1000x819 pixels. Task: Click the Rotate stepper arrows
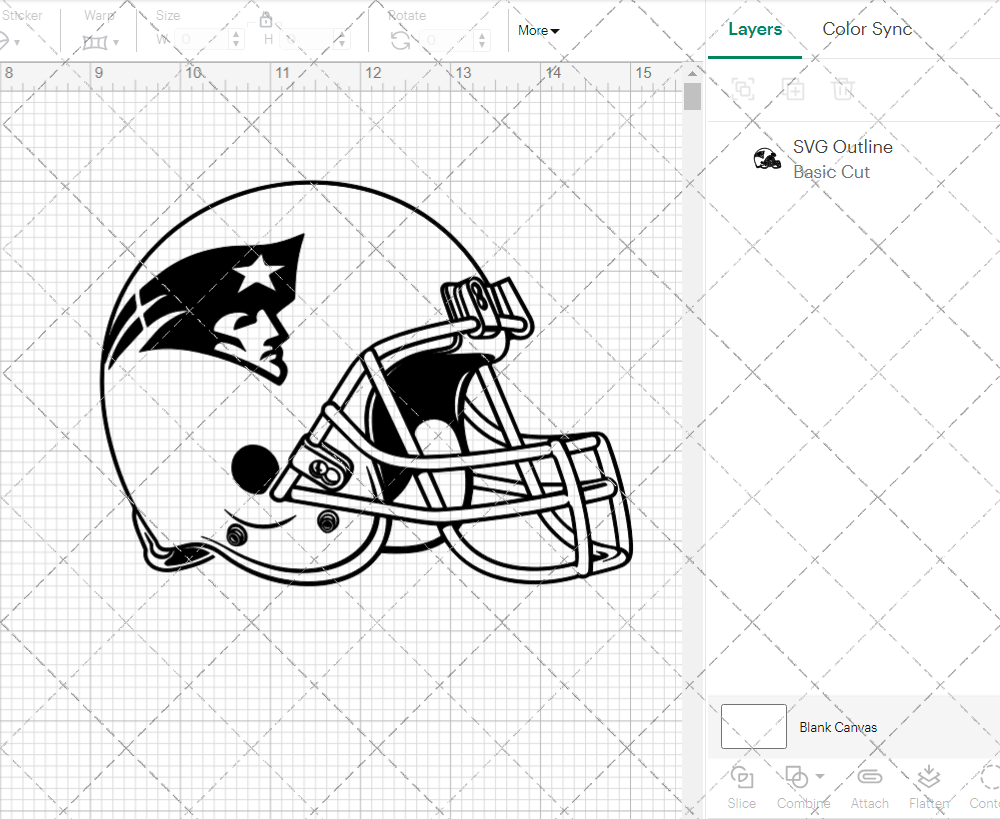[x=482, y=40]
